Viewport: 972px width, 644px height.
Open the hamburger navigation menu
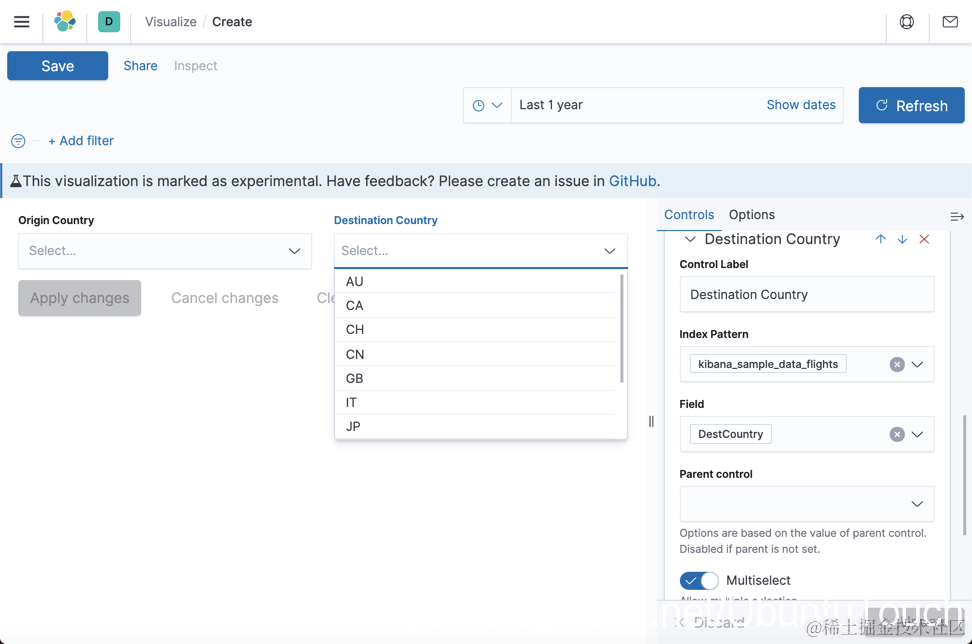(21, 21)
